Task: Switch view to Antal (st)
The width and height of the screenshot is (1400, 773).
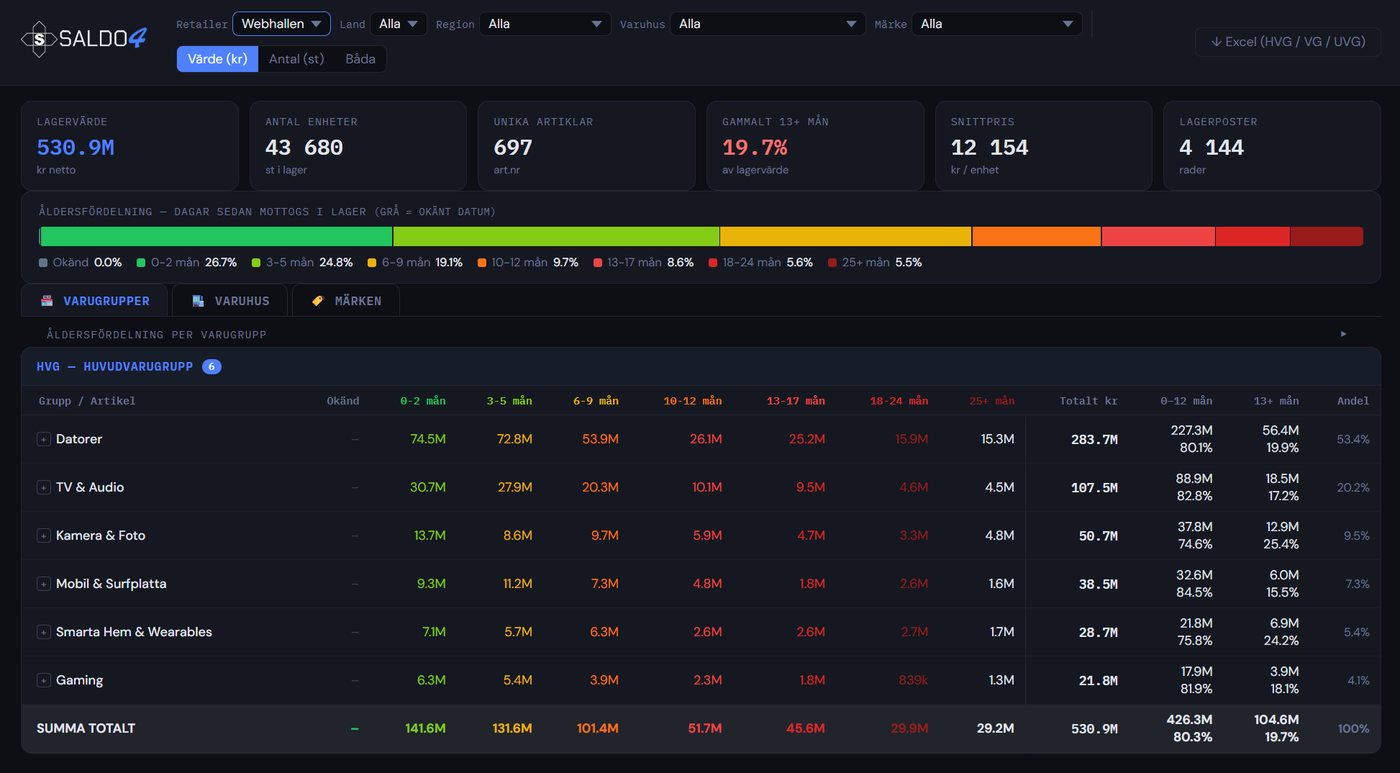Action: (x=296, y=59)
